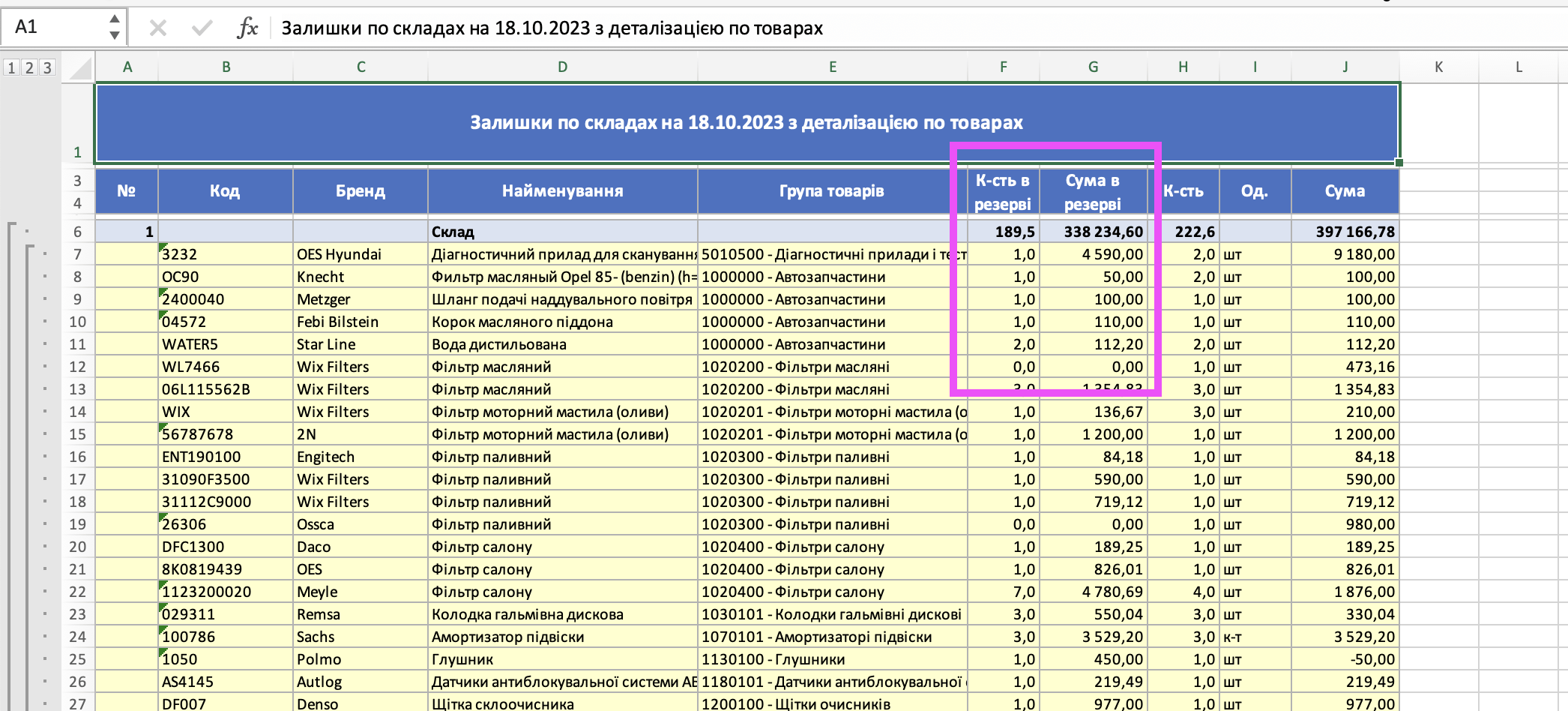Click the 'Код' column header cell
The image size is (1568, 711).
pyautogui.click(x=226, y=191)
